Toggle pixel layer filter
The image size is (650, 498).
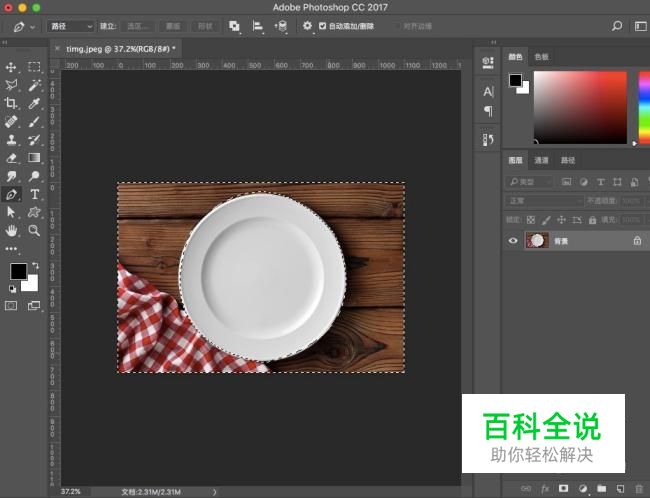tap(566, 182)
